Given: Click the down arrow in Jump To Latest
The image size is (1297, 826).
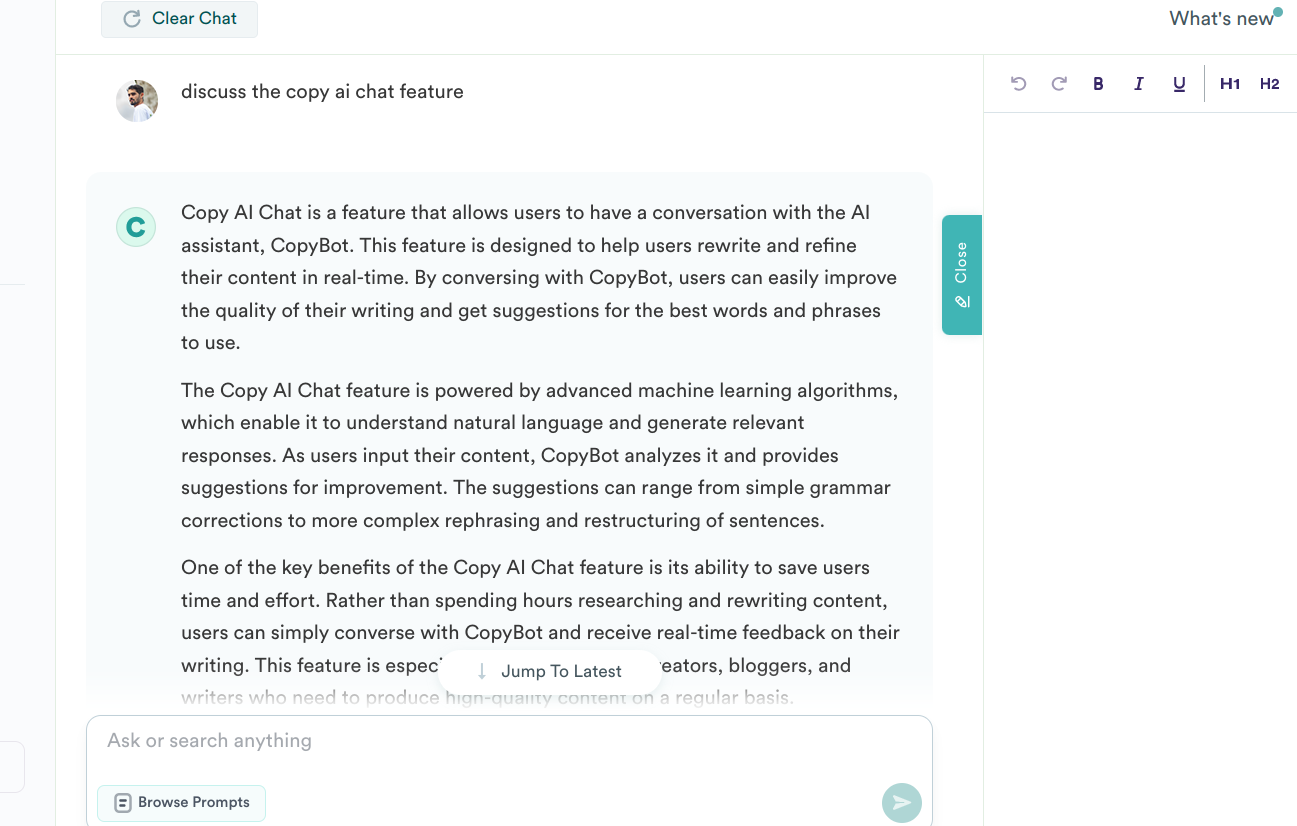Looking at the screenshot, I should click(482, 671).
